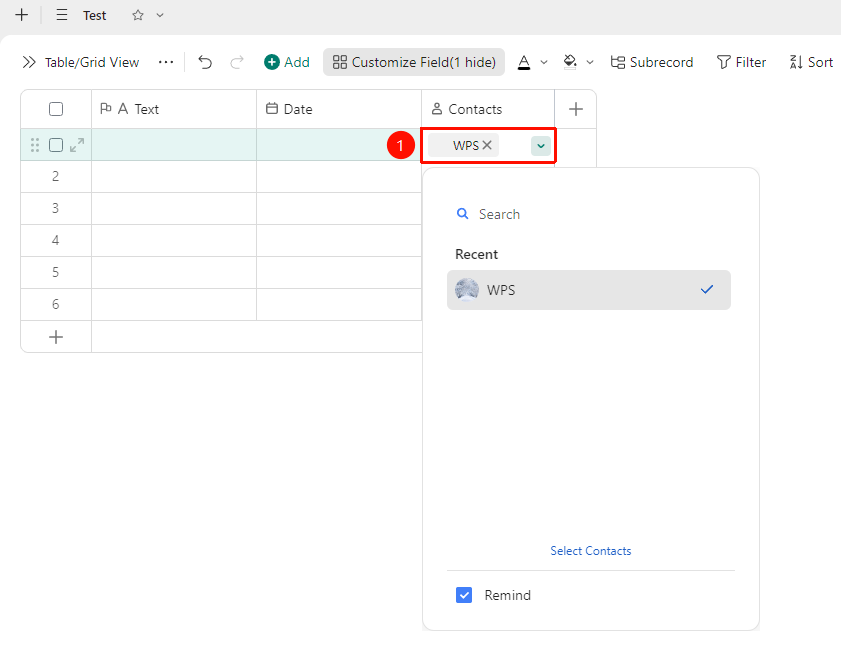Select row number 6

pos(56,305)
